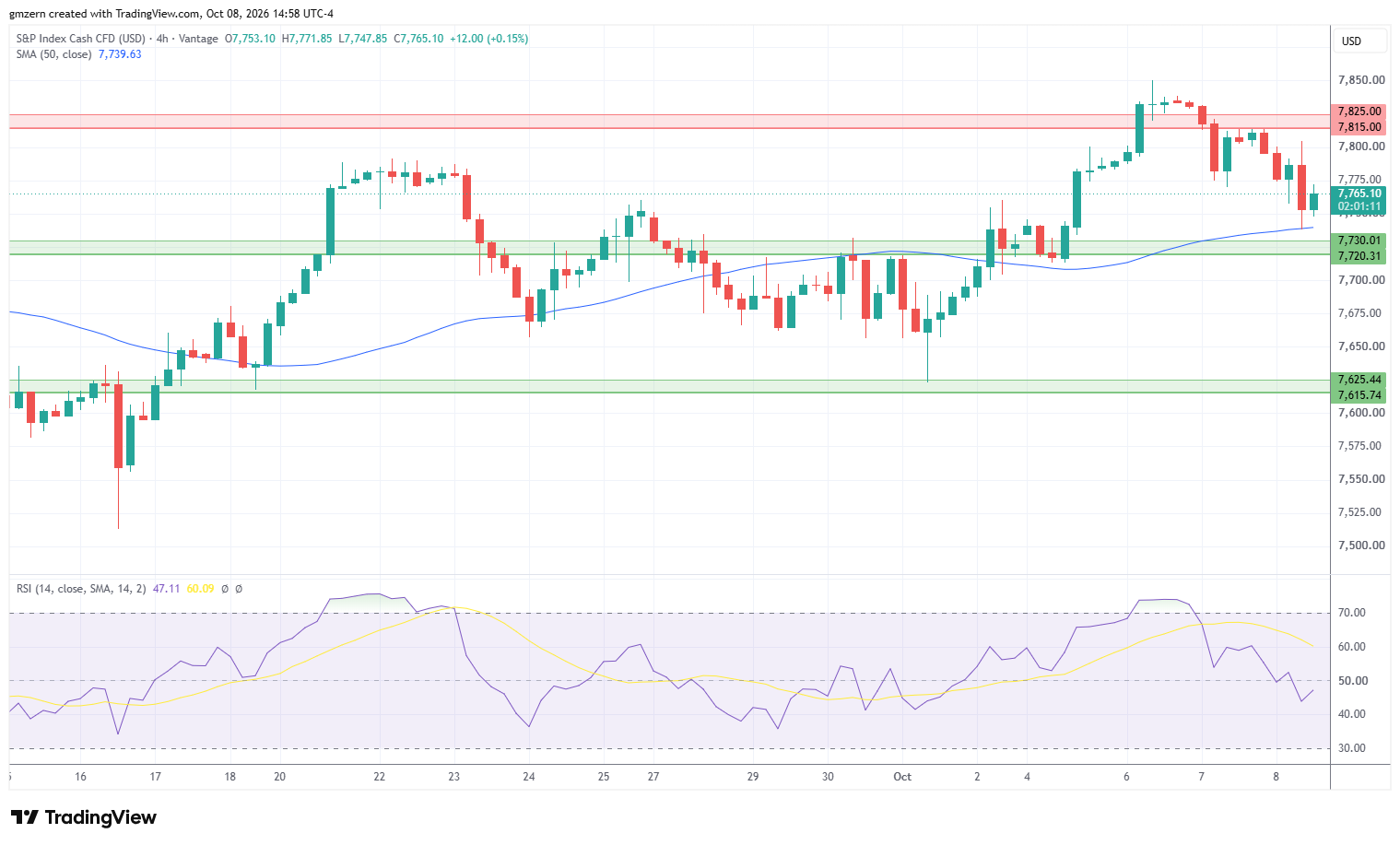Click the 7,650.00 price axis label
Viewport: 1400px width, 845px height.
pos(1360,346)
